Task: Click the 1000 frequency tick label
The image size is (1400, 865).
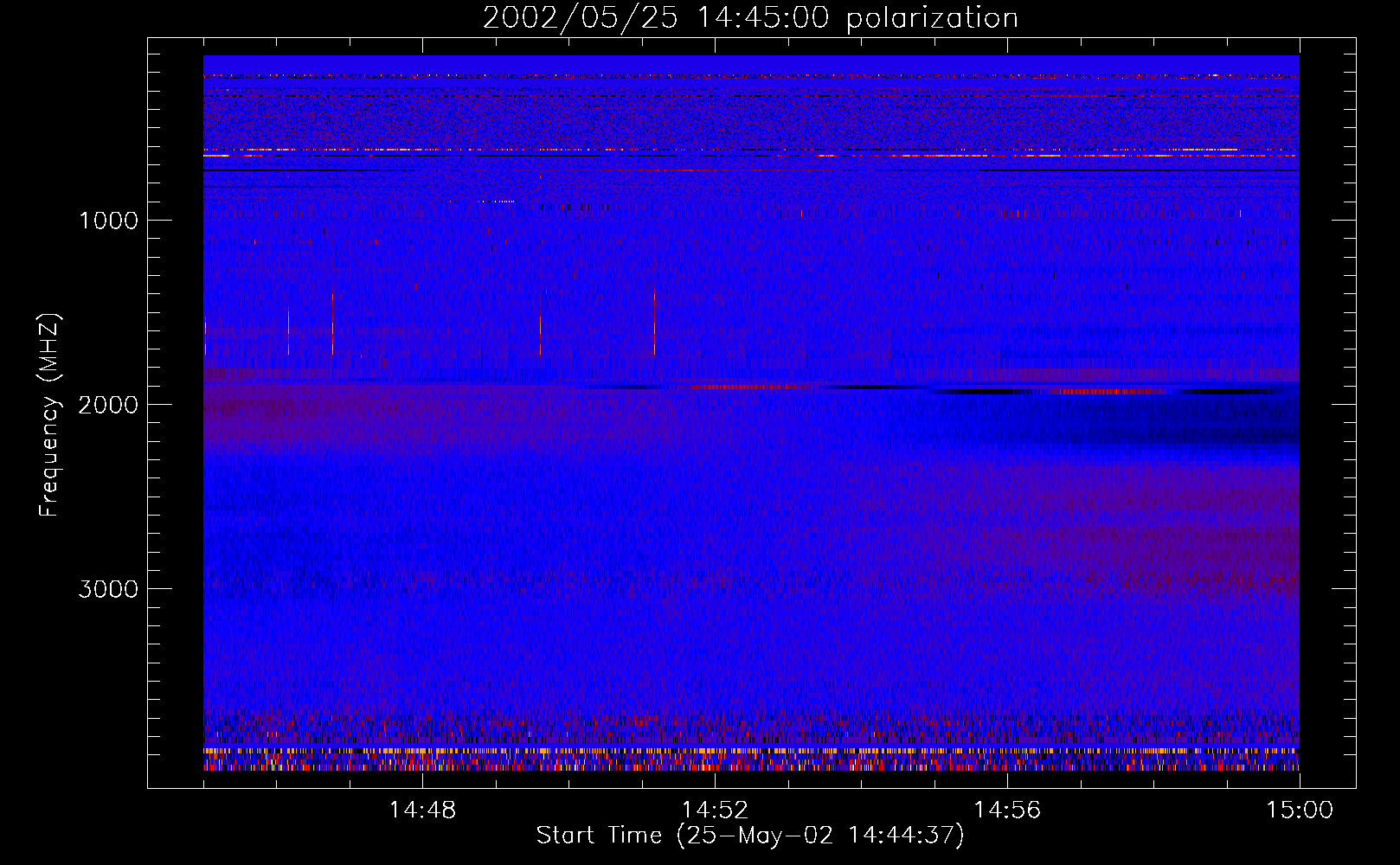Action: pyautogui.click(x=108, y=221)
